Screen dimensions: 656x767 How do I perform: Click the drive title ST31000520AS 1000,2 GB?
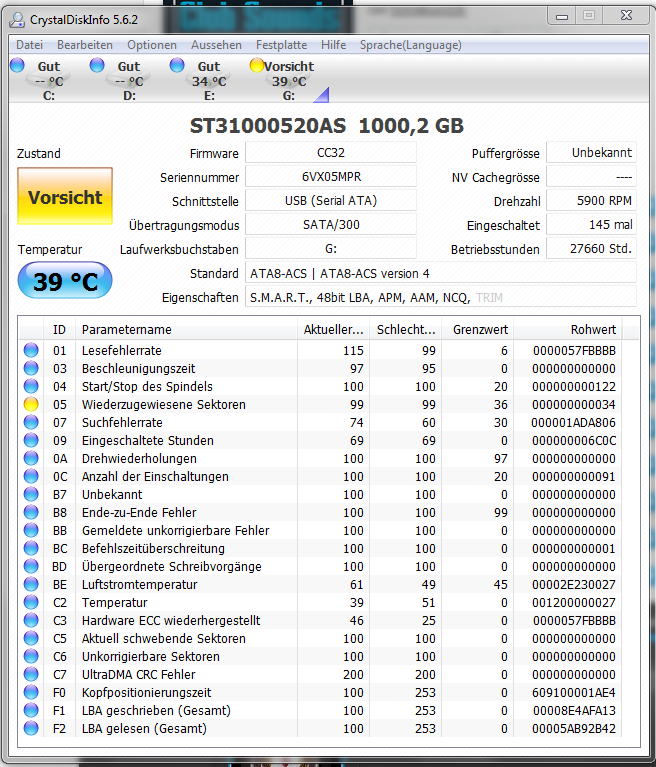tap(326, 126)
